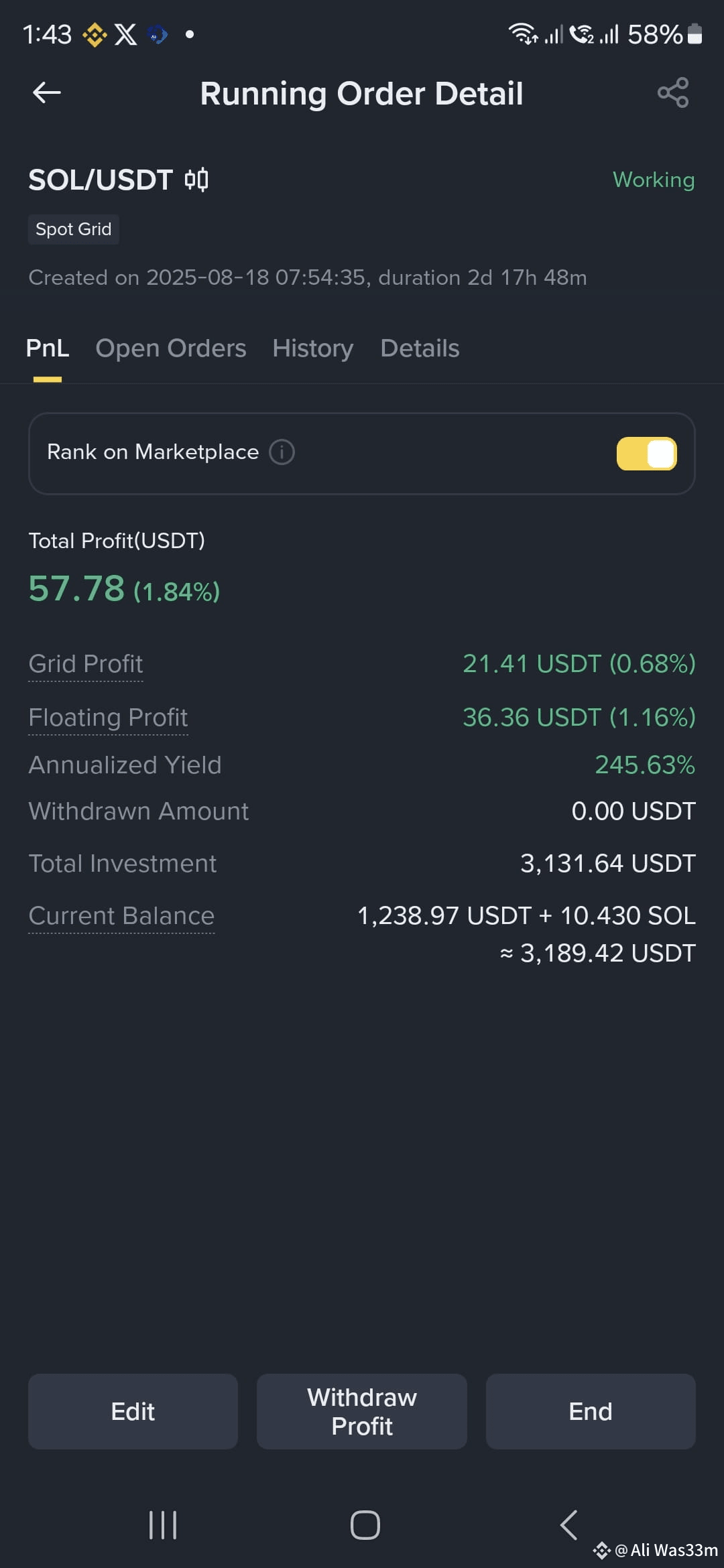This screenshot has width=724, height=1568.
Task: Open Android recent apps button
Action: tap(163, 1525)
